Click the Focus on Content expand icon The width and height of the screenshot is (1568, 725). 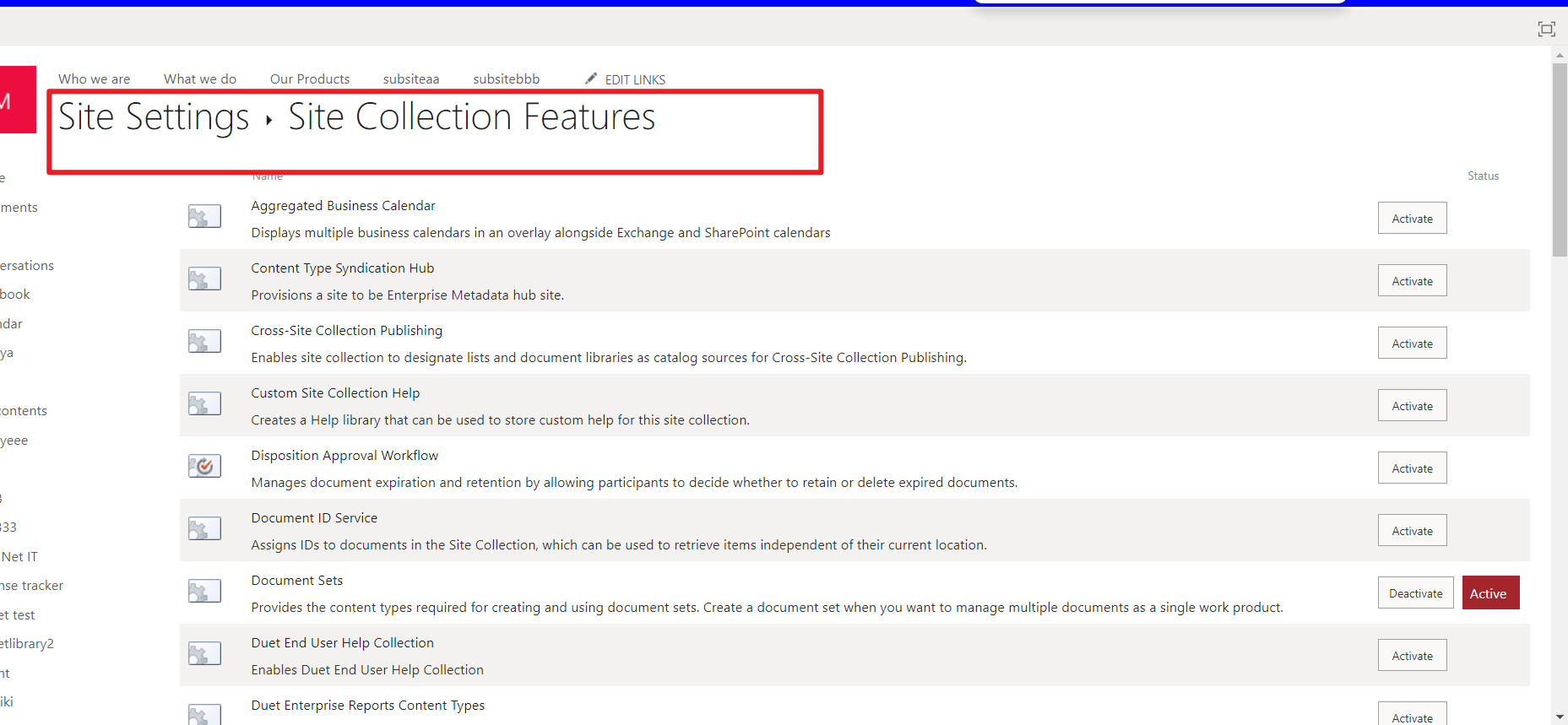[1546, 28]
